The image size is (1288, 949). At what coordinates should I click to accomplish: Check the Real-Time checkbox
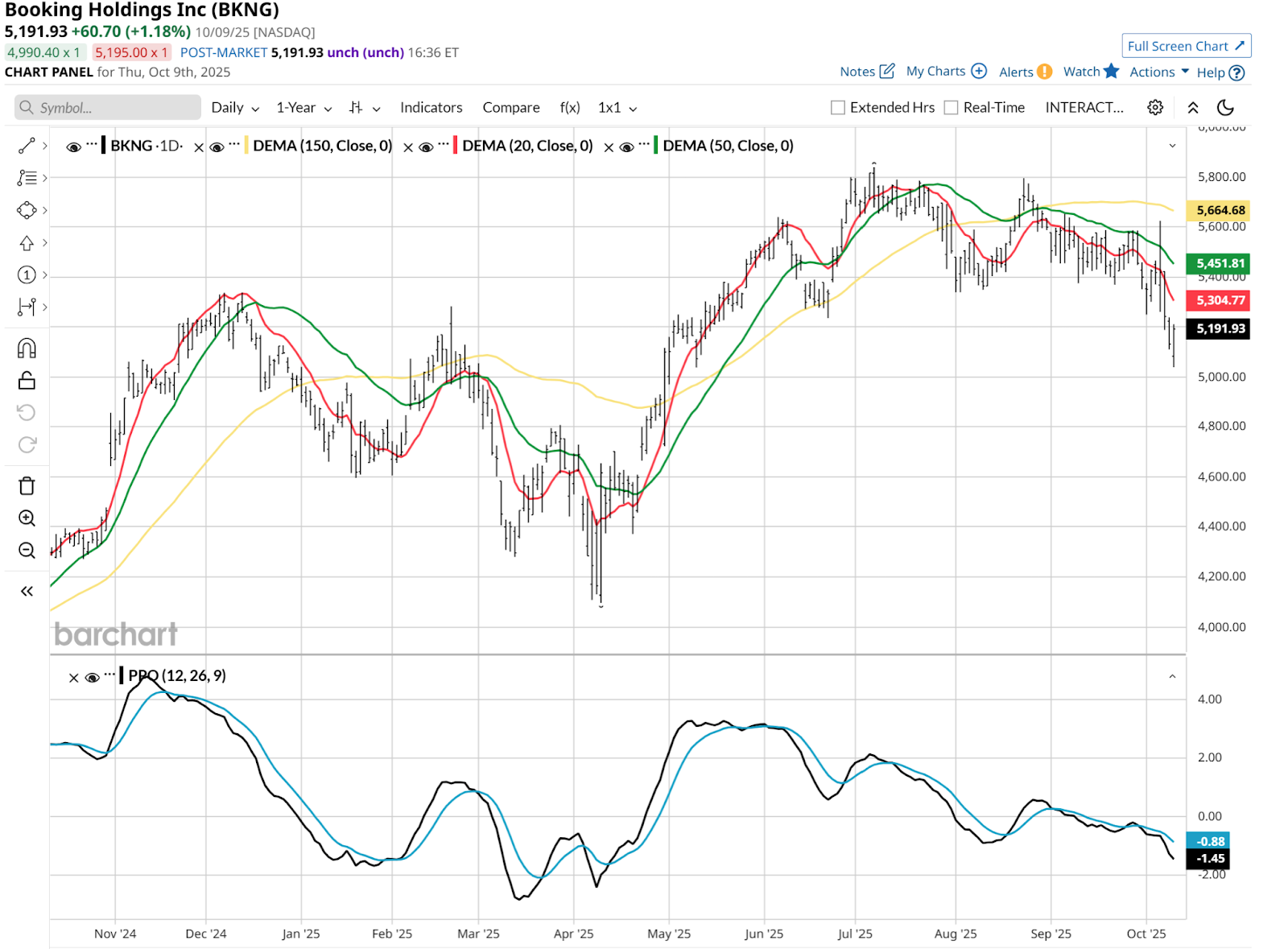951,108
